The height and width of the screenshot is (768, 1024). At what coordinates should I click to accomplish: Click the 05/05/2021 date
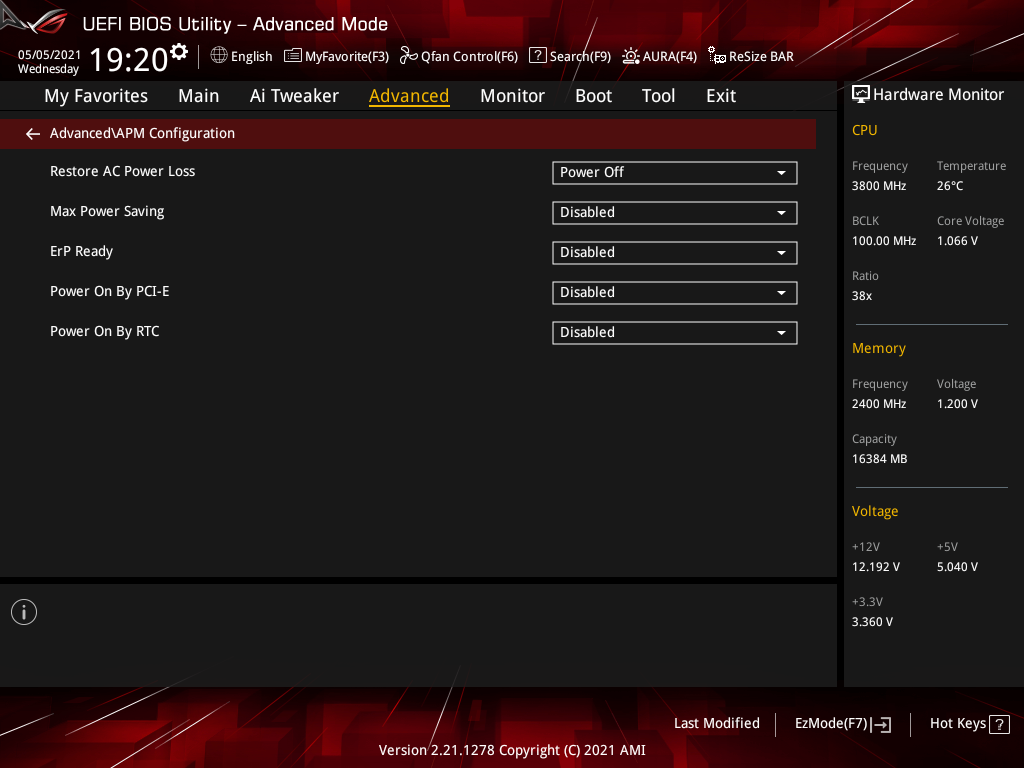50,55
